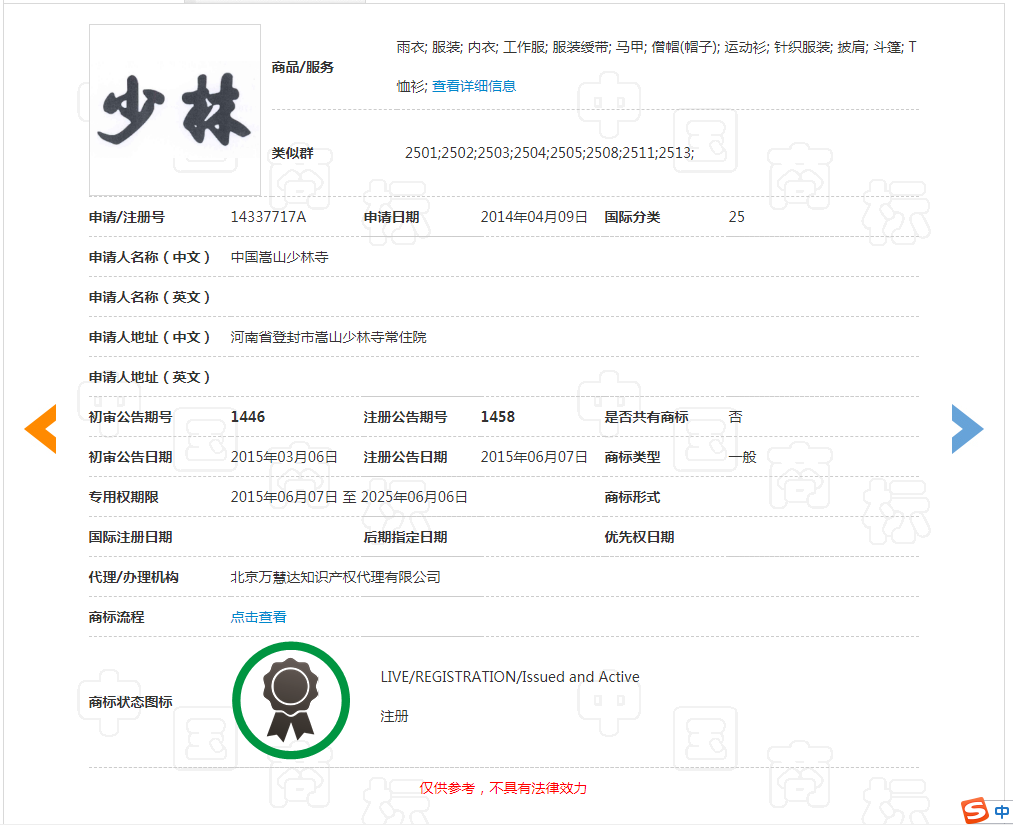Select registration number 14337717A
The height and width of the screenshot is (827, 1013).
click(x=268, y=217)
